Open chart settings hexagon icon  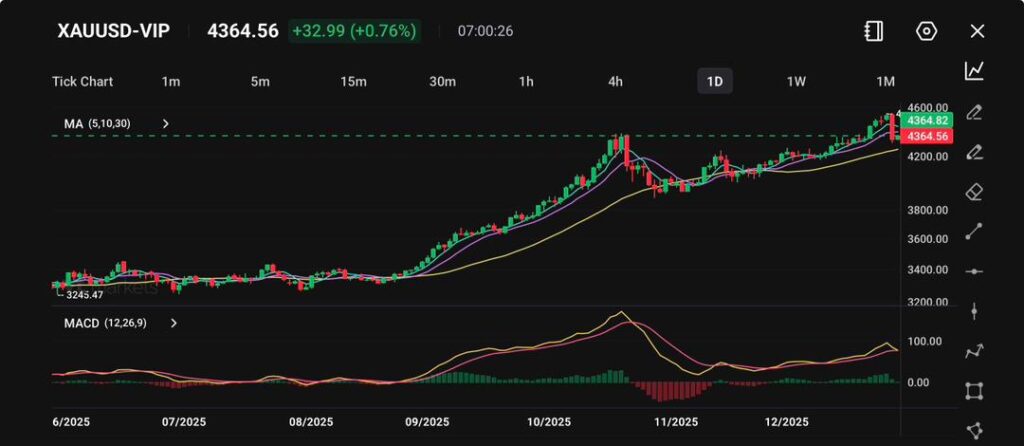click(x=926, y=31)
